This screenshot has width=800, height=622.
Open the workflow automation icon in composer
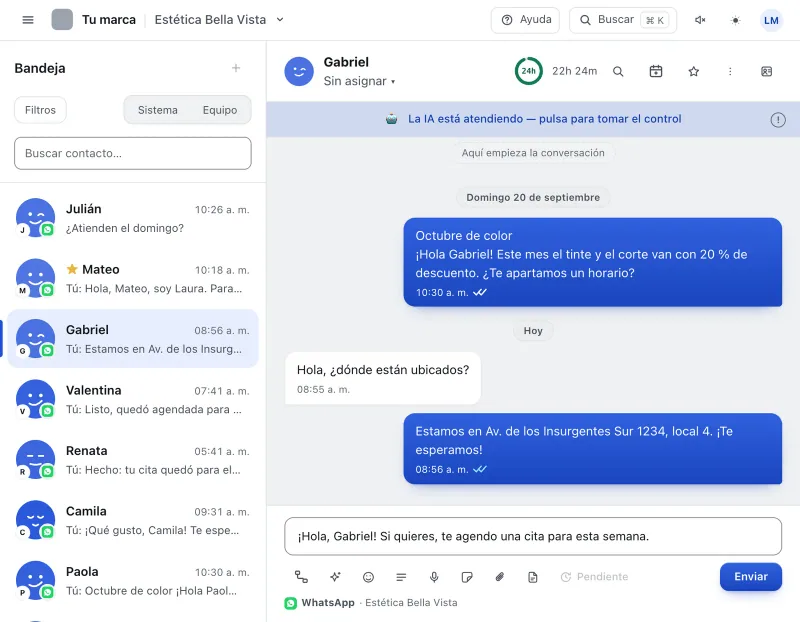pyautogui.click(x=301, y=577)
